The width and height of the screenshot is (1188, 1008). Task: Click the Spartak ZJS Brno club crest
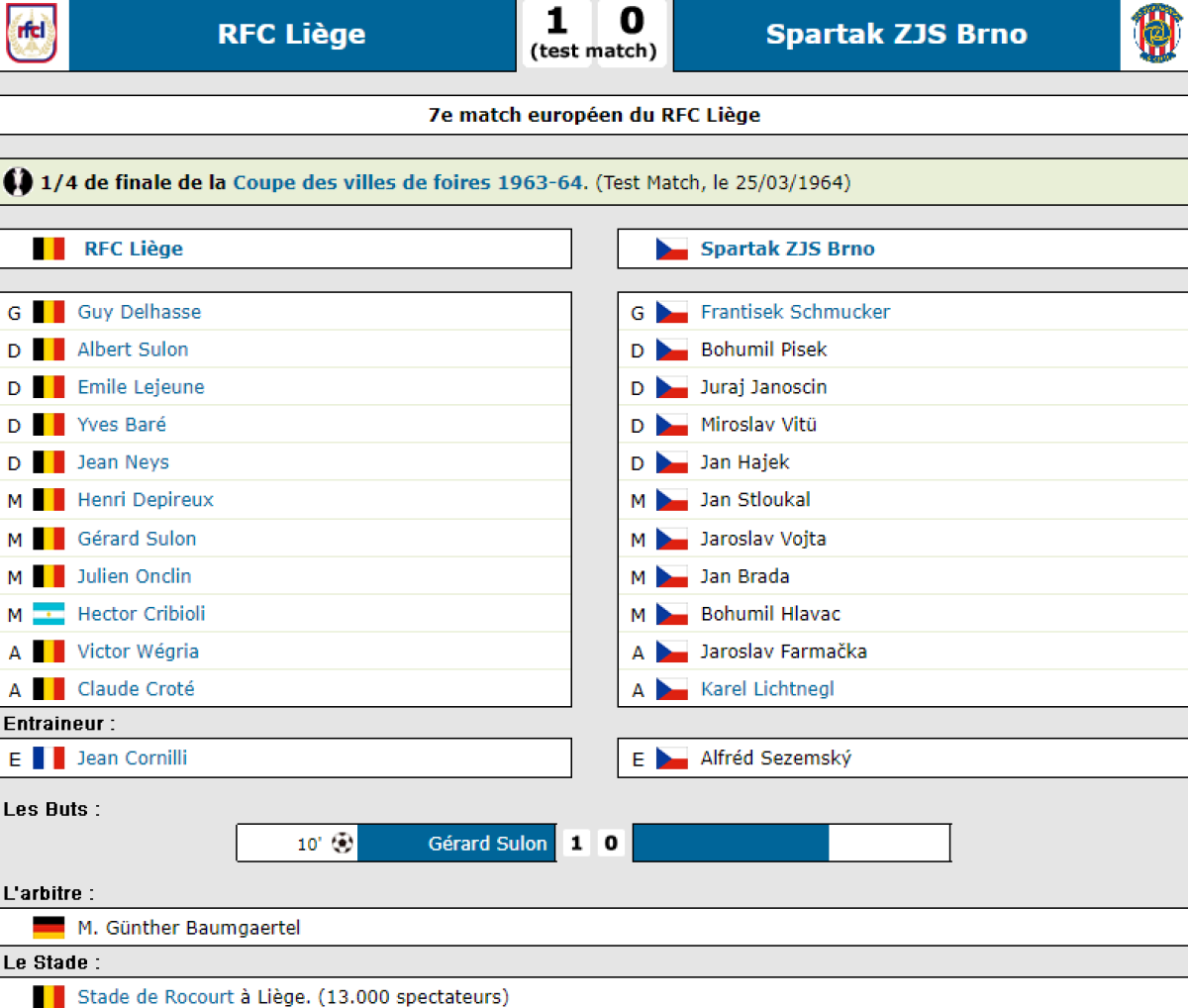1155,34
